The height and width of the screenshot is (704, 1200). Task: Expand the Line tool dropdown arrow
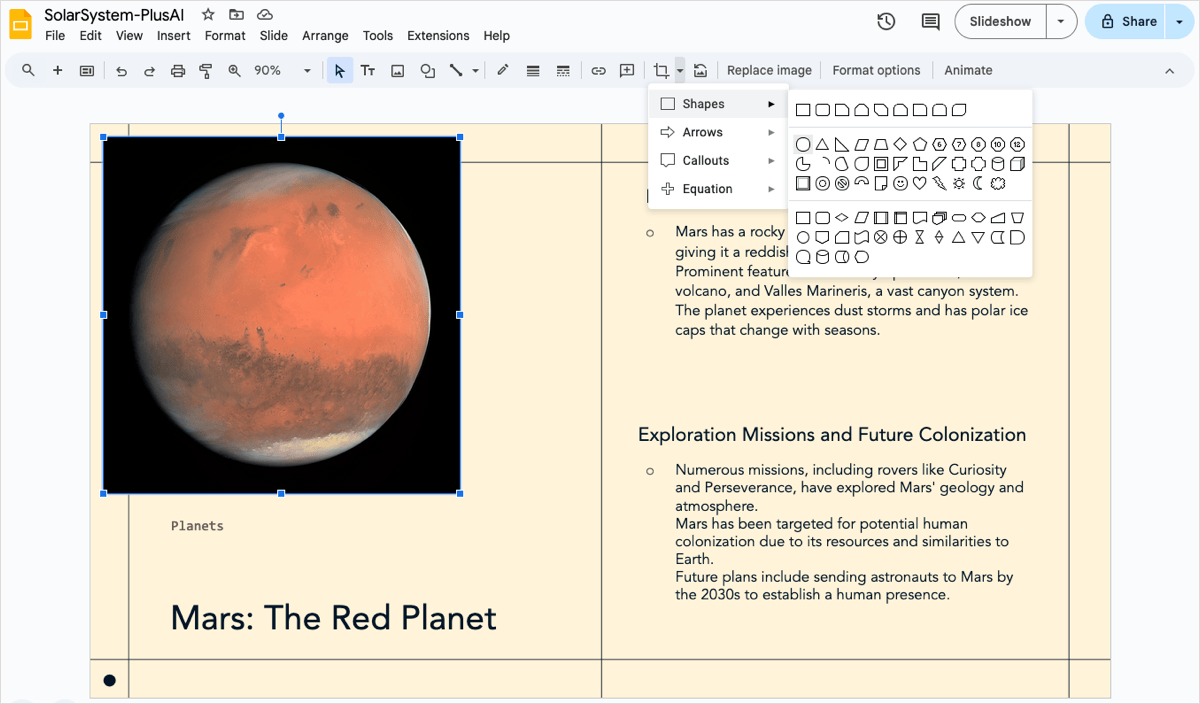point(476,71)
